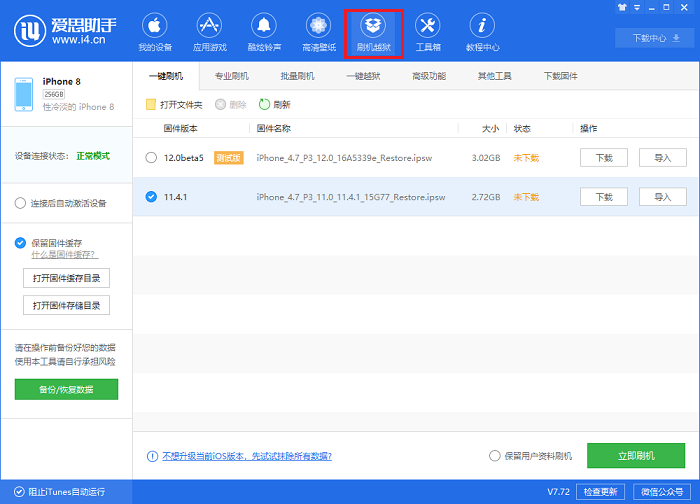Viewport: 700px width, 504px height.
Task: Select the 12.0beta5 firmware radio button
Action: coord(151,158)
